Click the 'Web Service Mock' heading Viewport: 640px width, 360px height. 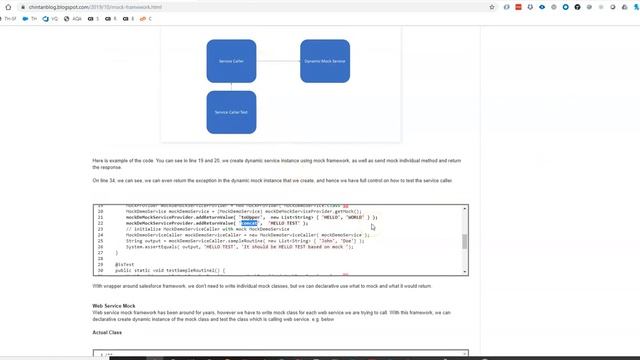click(113, 306)
